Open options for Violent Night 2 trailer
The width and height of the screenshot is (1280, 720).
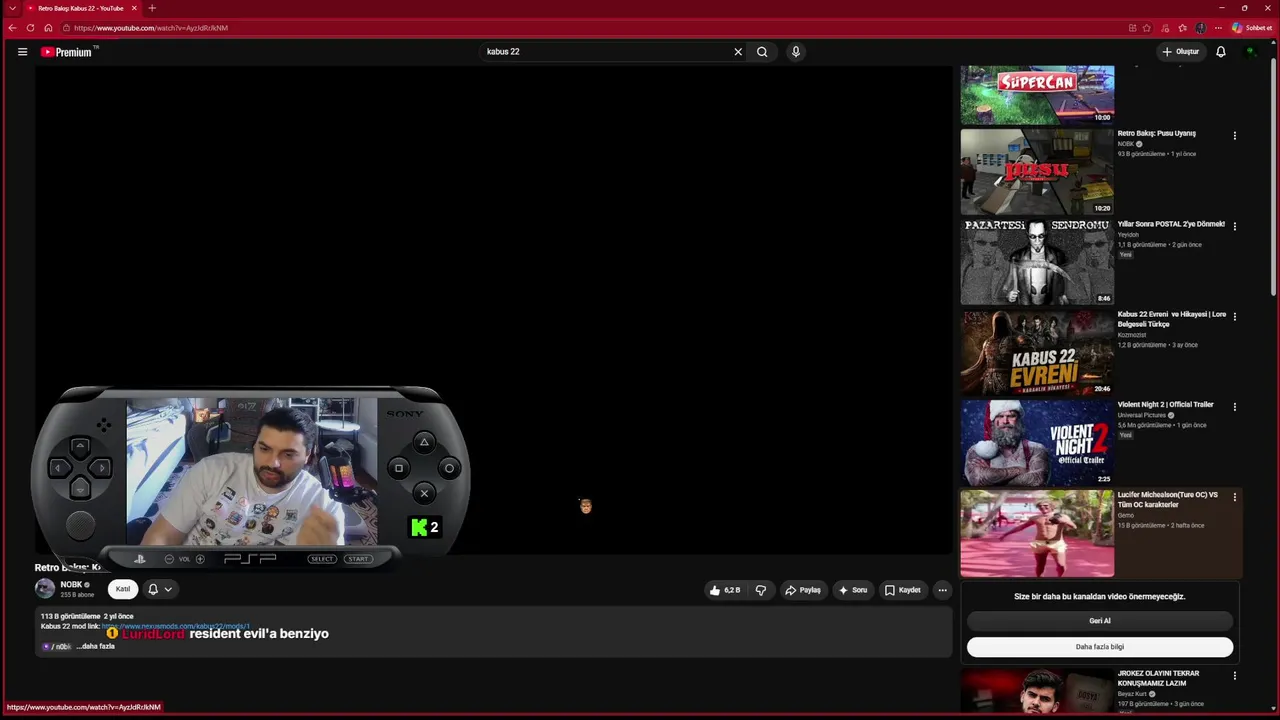(1234, 407)
